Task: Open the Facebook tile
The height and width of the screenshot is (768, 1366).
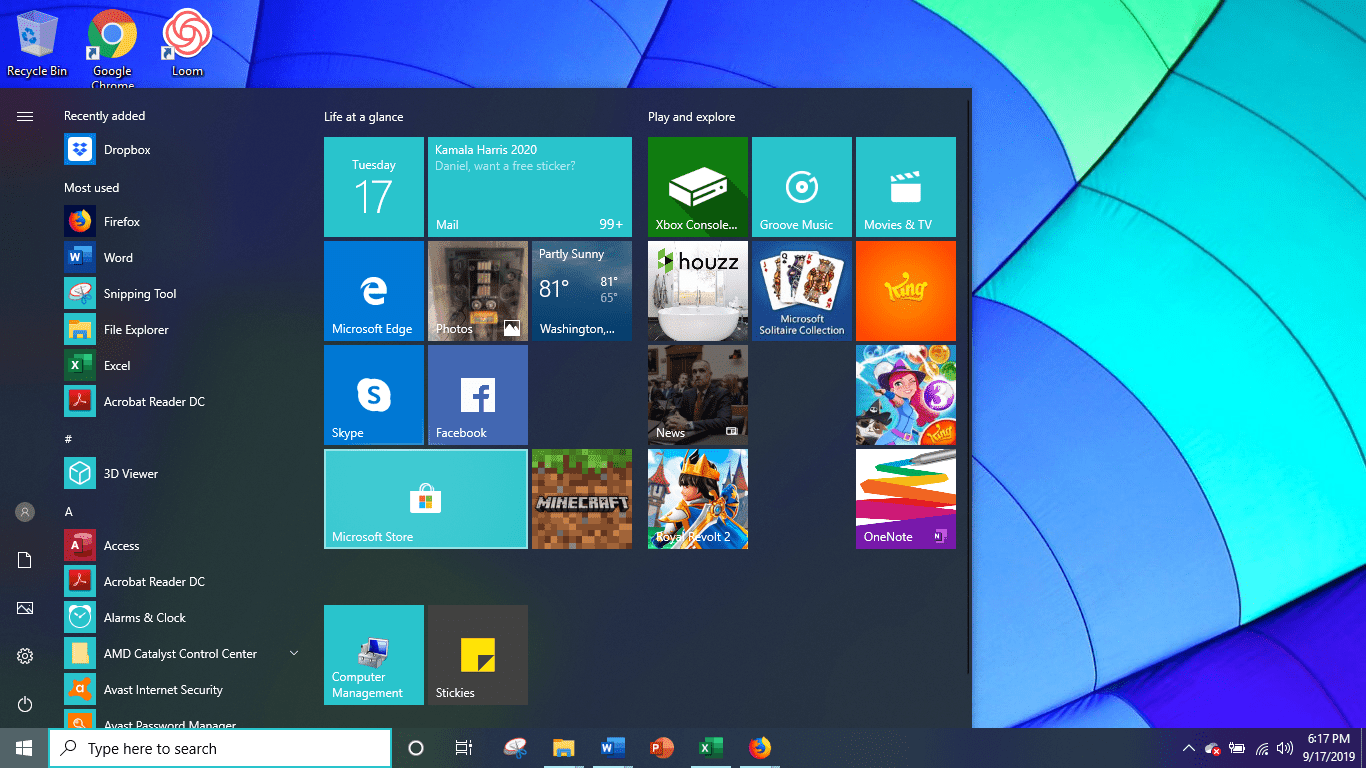Action: tap(478, 395)
